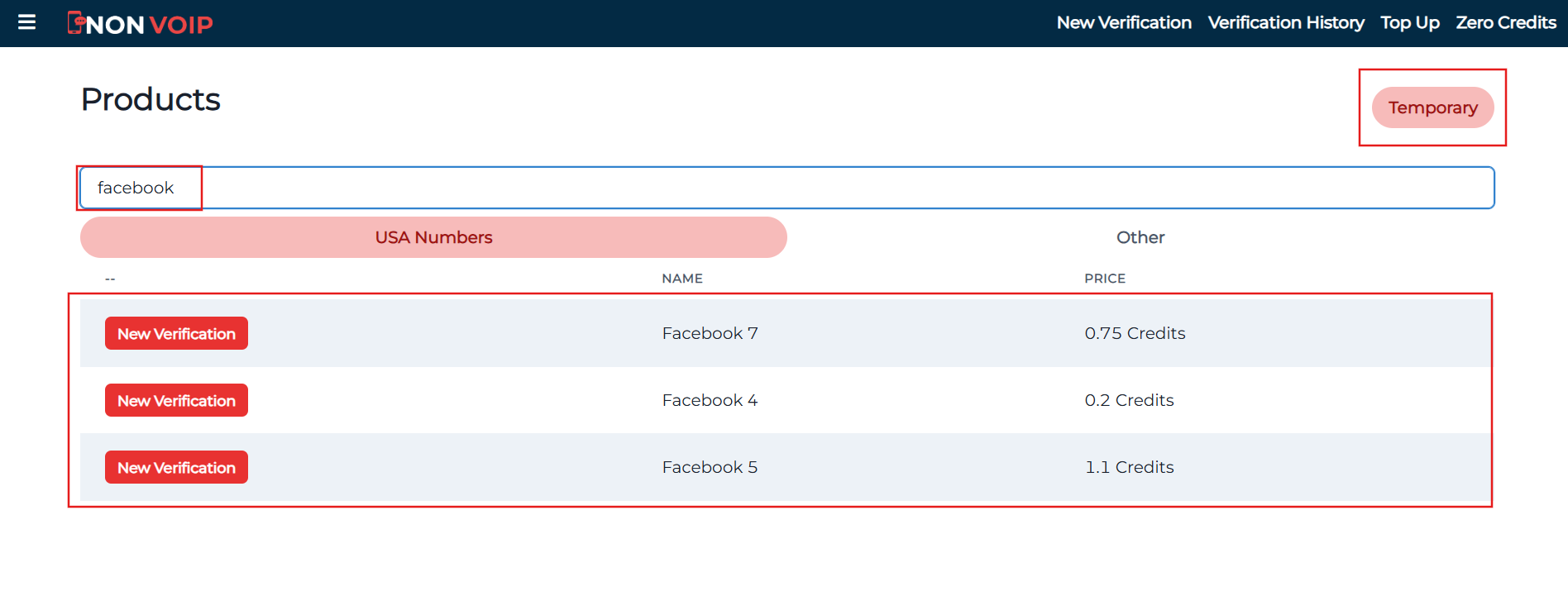Screen dimensions: 1568x601
Task: Start New Verification for Facebook 4
Action: pyautogui.click(x=176, y=400)
